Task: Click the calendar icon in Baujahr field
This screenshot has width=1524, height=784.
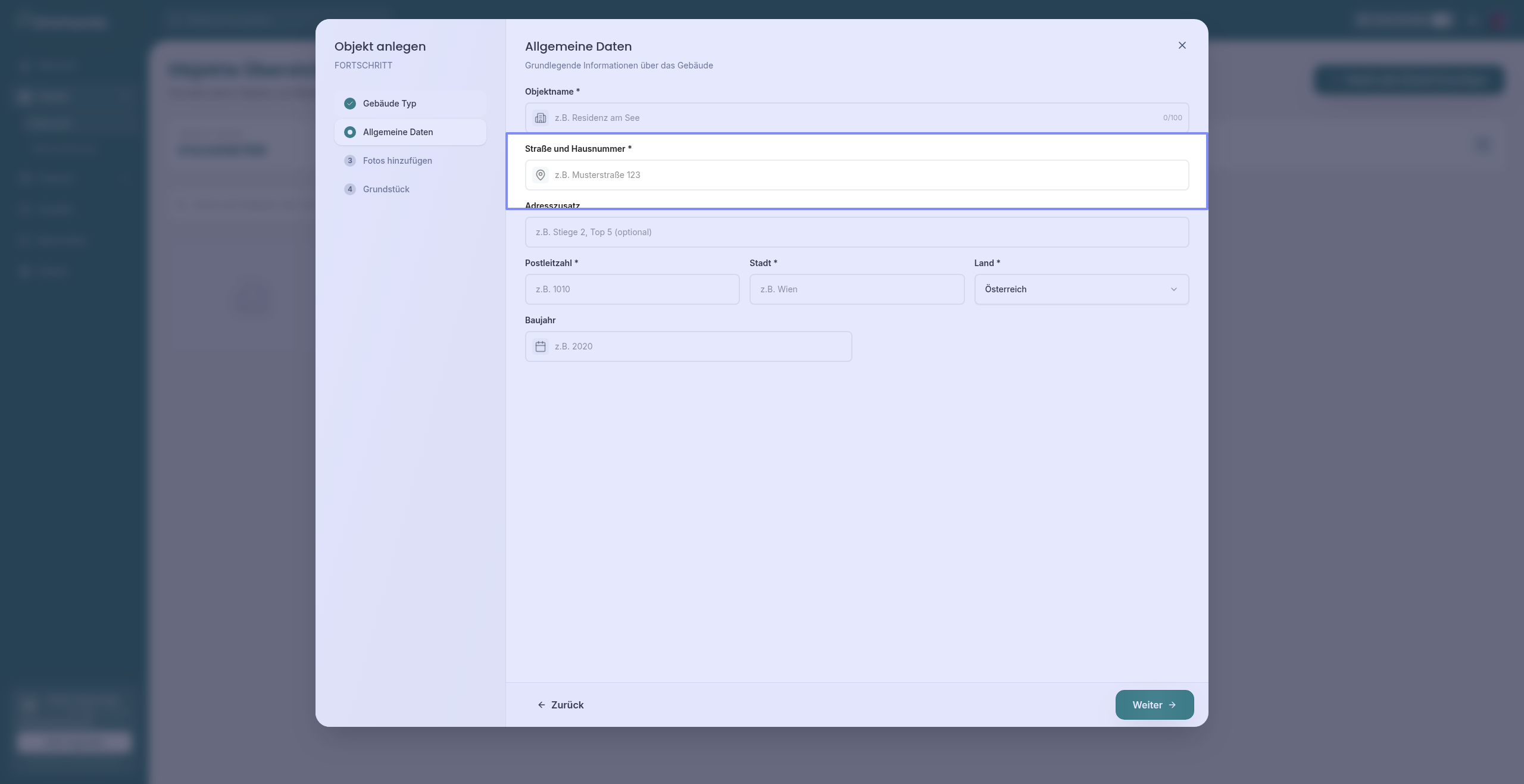Action: 540,346
